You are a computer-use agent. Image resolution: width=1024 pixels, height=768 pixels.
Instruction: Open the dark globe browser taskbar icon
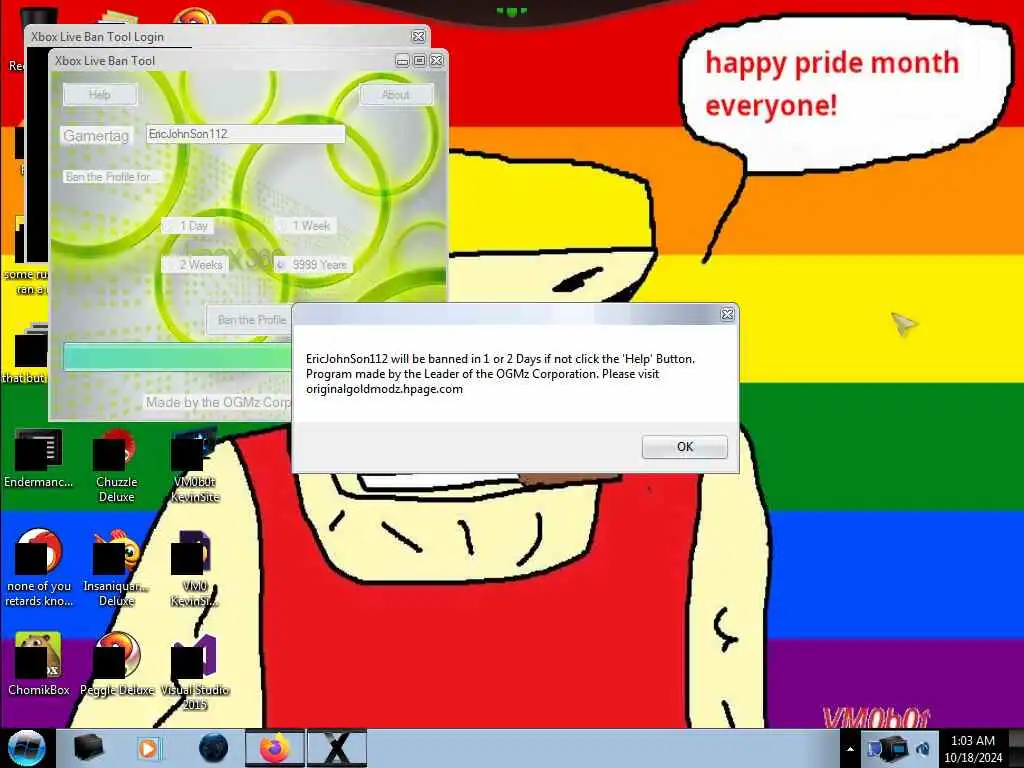(214, 748)
